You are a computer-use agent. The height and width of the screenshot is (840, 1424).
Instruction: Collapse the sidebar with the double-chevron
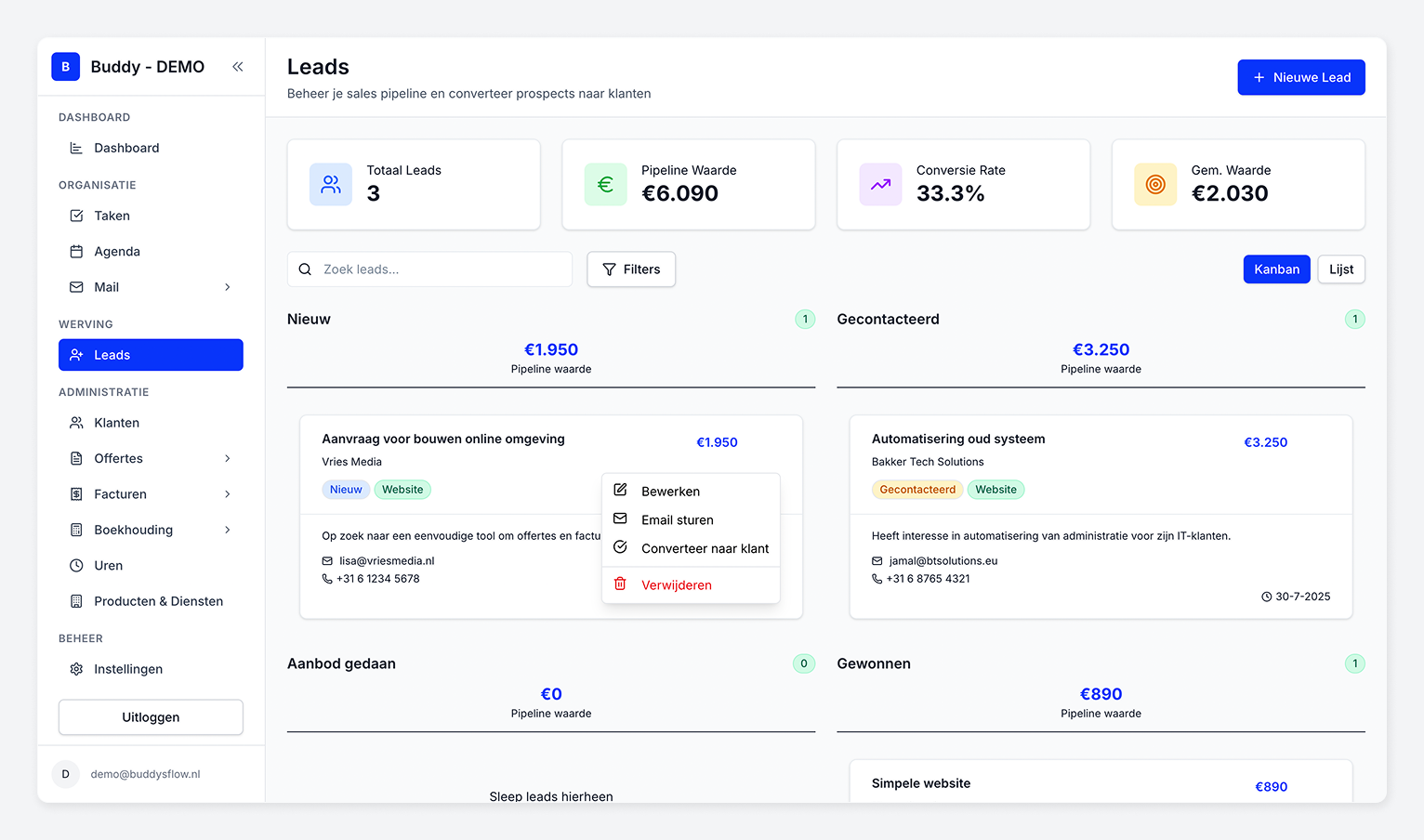pyautogui.click(x=238, y=66)
